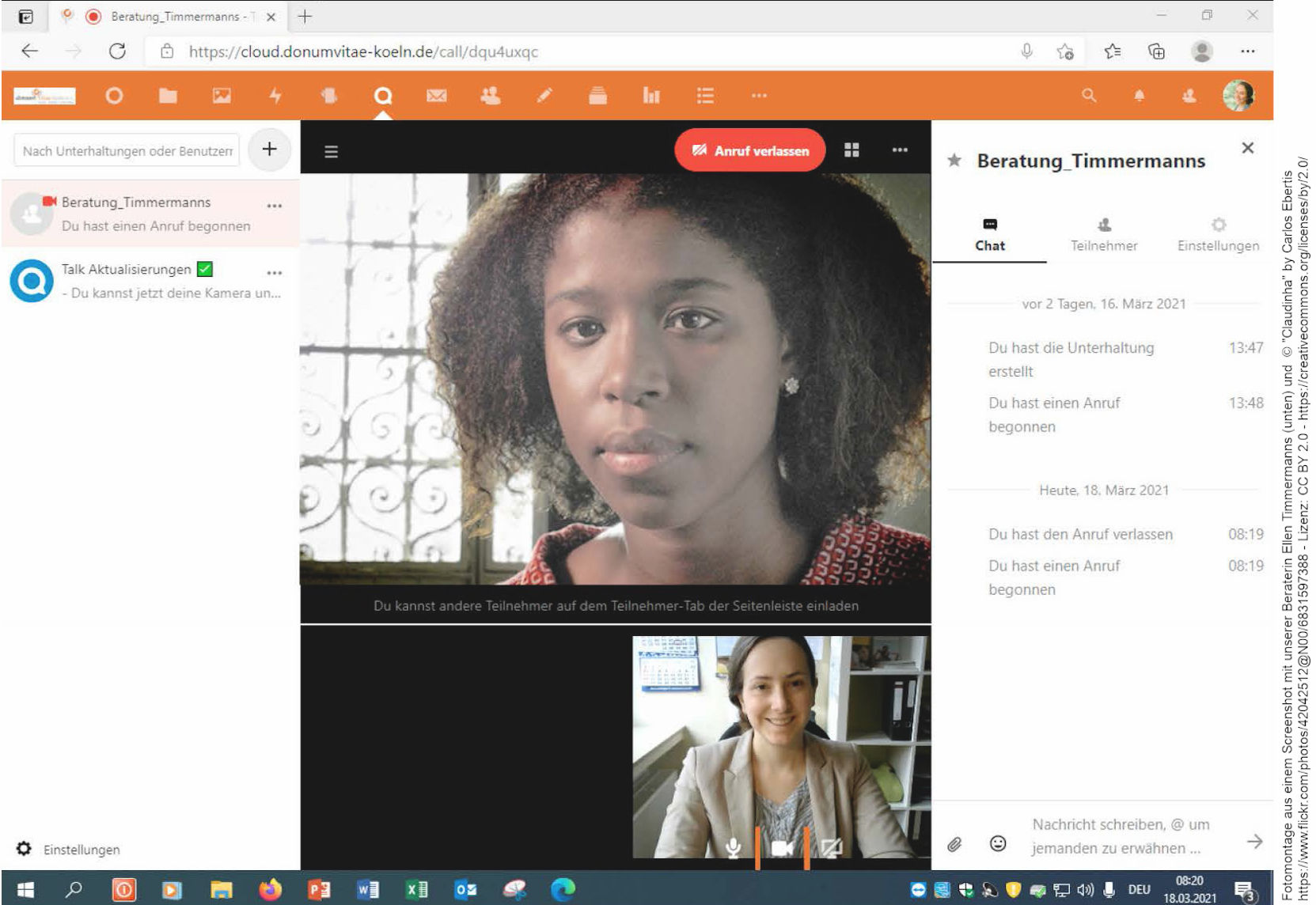Image resolution: width=1316 pixels, height=905 pixels.
Task: Open the Contacts app icon
Action: pyautogui.click(x=491, y=96)
